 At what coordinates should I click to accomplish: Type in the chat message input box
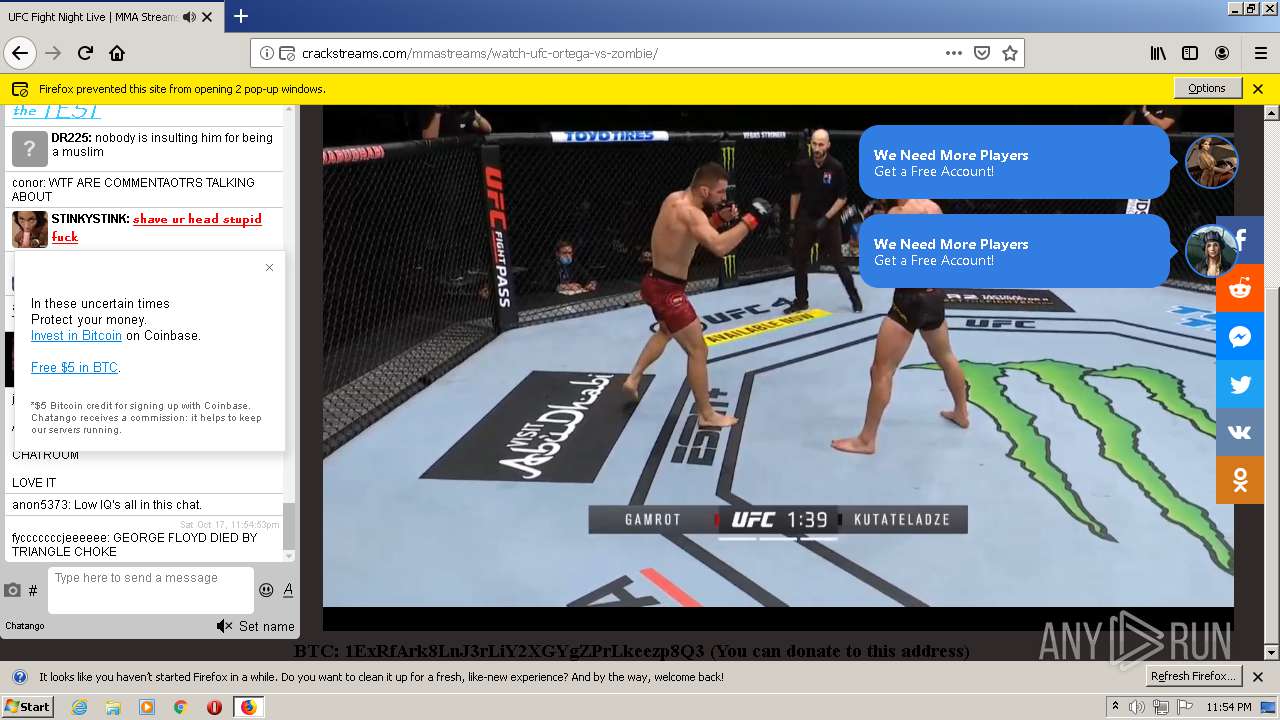(x=150, y=590)
